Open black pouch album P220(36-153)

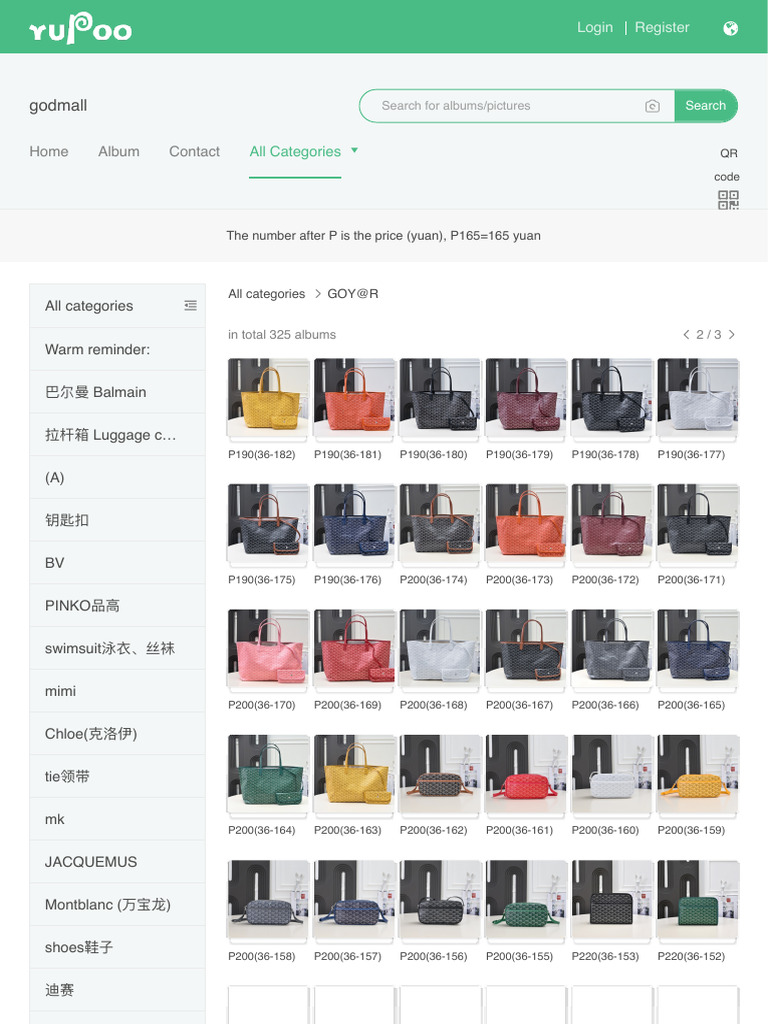[x=613, y=901]
